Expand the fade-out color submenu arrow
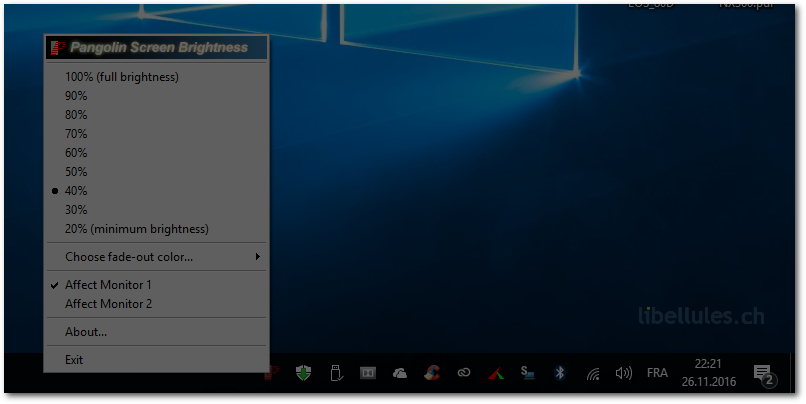The image size is (806, 404). tap(258, 257)
